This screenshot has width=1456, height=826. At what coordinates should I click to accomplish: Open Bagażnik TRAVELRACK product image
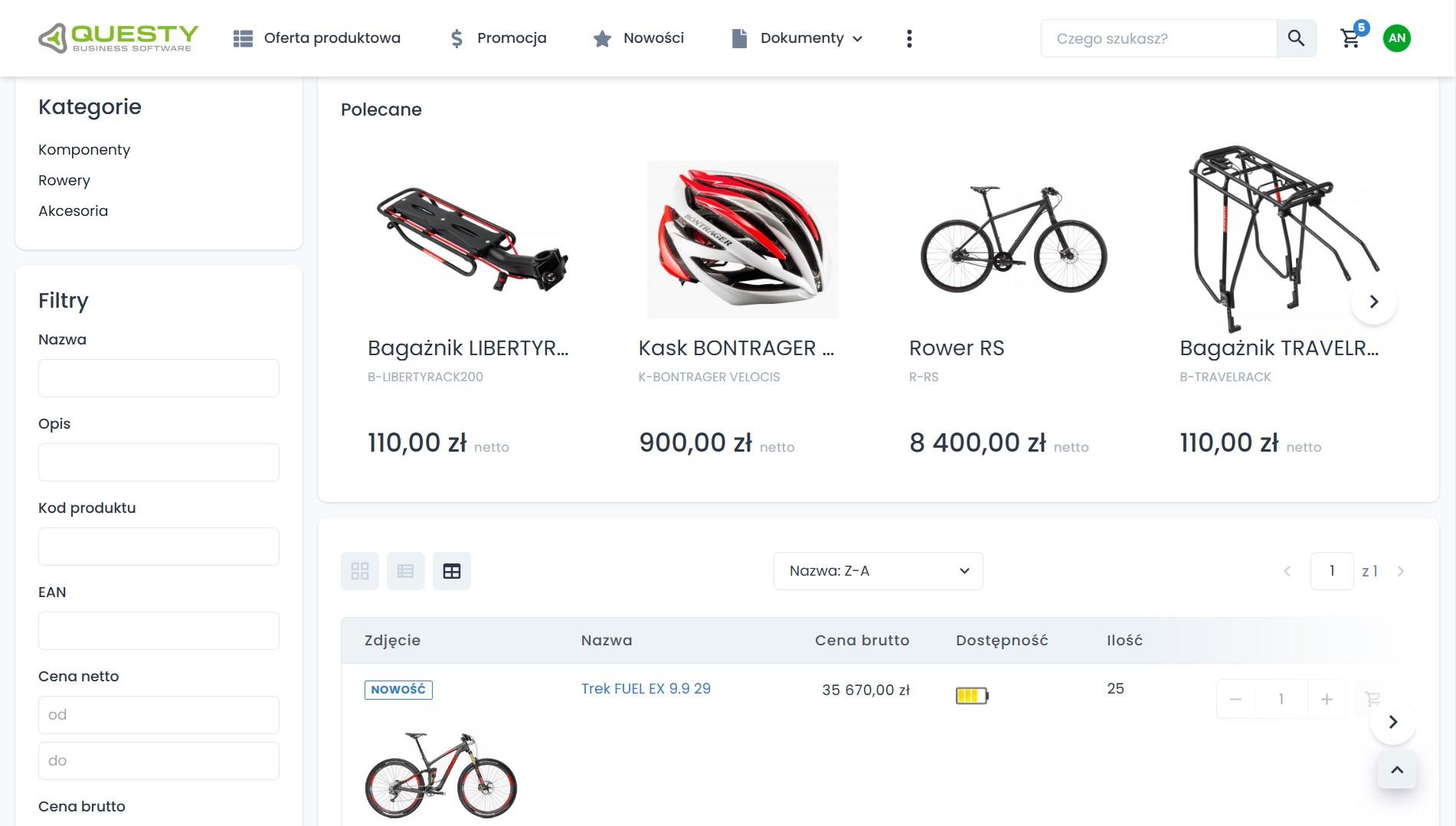click(x=1284, y=240)
